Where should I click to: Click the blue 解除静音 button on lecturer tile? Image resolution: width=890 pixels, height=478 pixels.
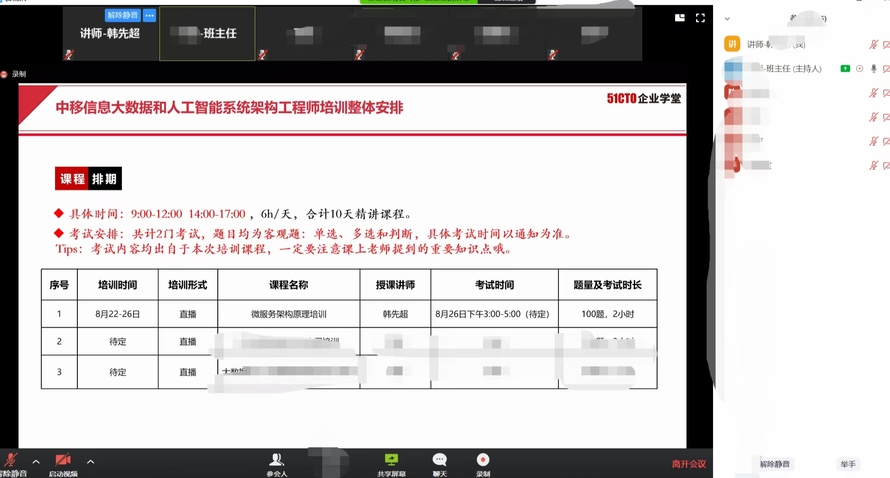[122, 15]
